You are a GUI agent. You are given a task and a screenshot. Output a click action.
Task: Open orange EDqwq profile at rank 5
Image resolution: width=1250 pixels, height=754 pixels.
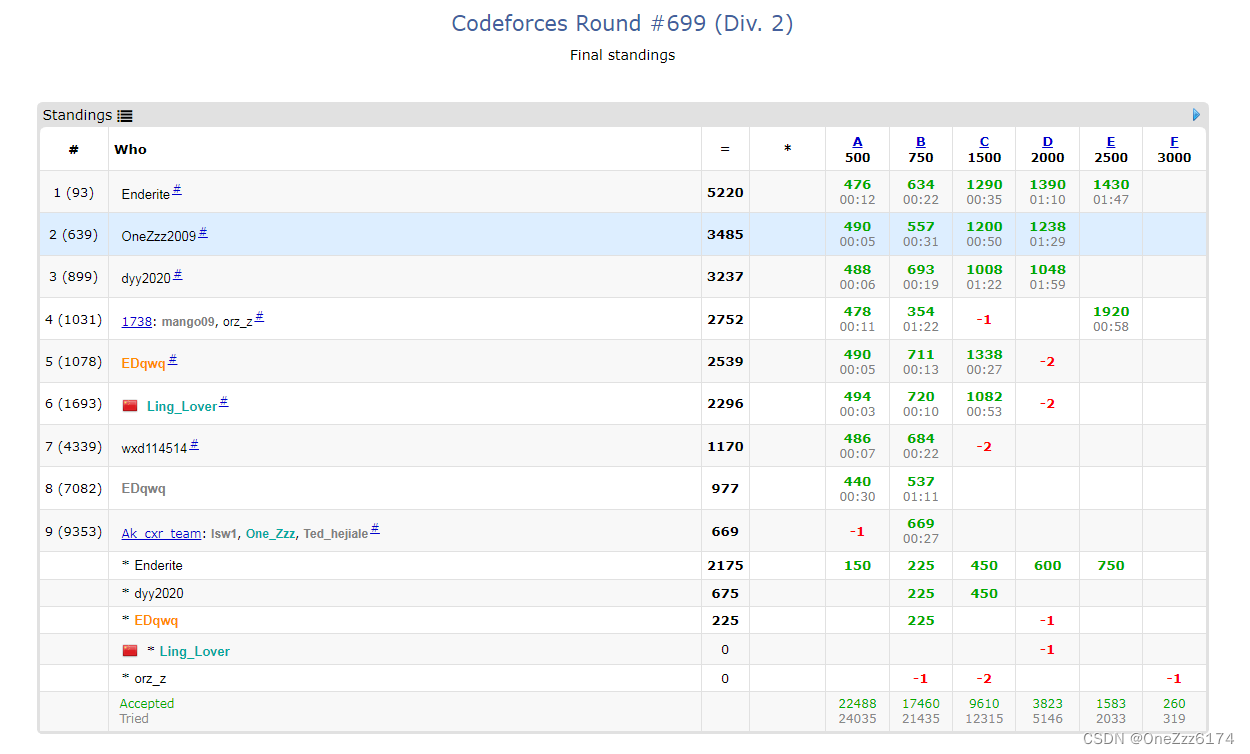pyautogui.click(x=143, y=363)
